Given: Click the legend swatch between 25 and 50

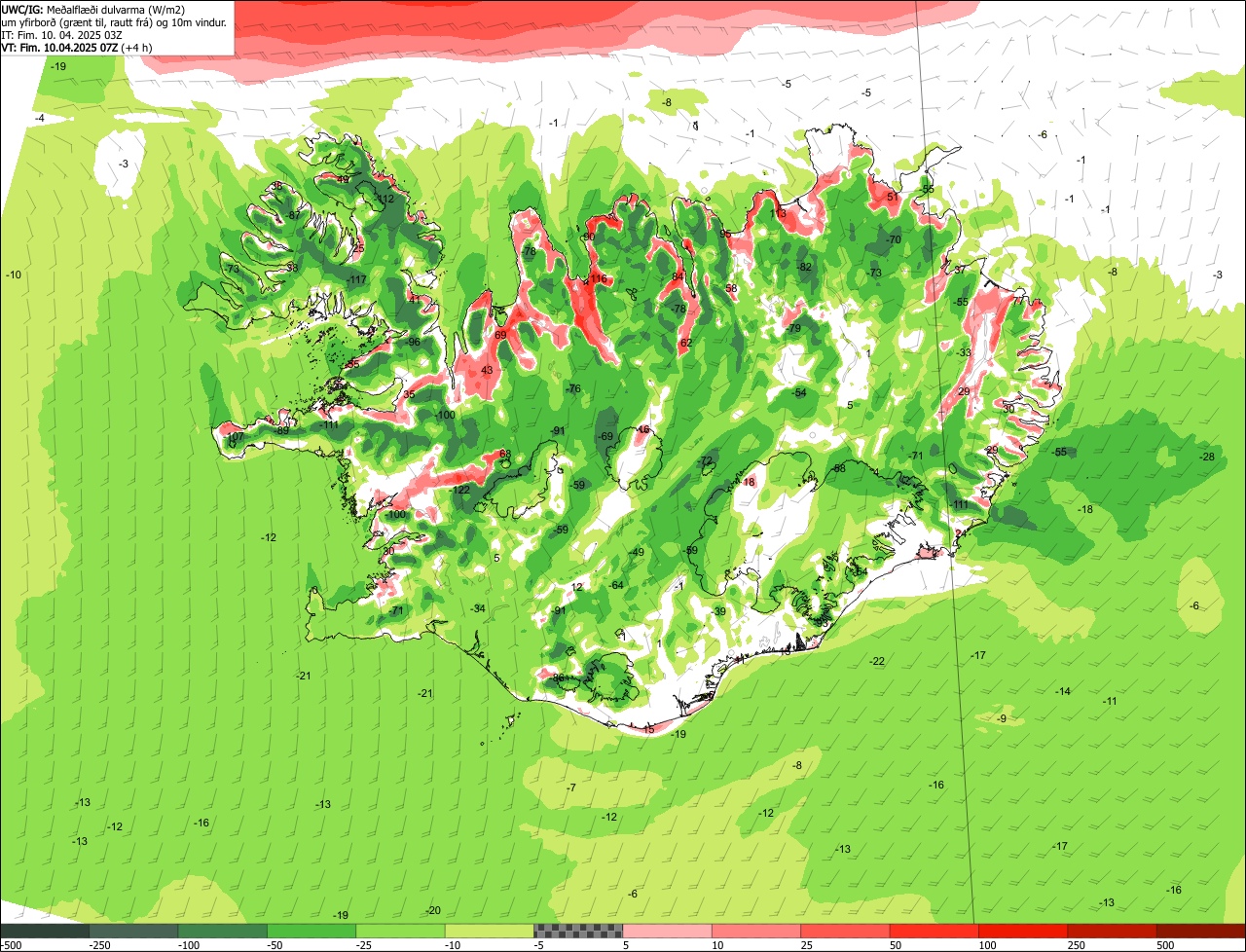Looking at the screenshot, I should pos(845,931).
